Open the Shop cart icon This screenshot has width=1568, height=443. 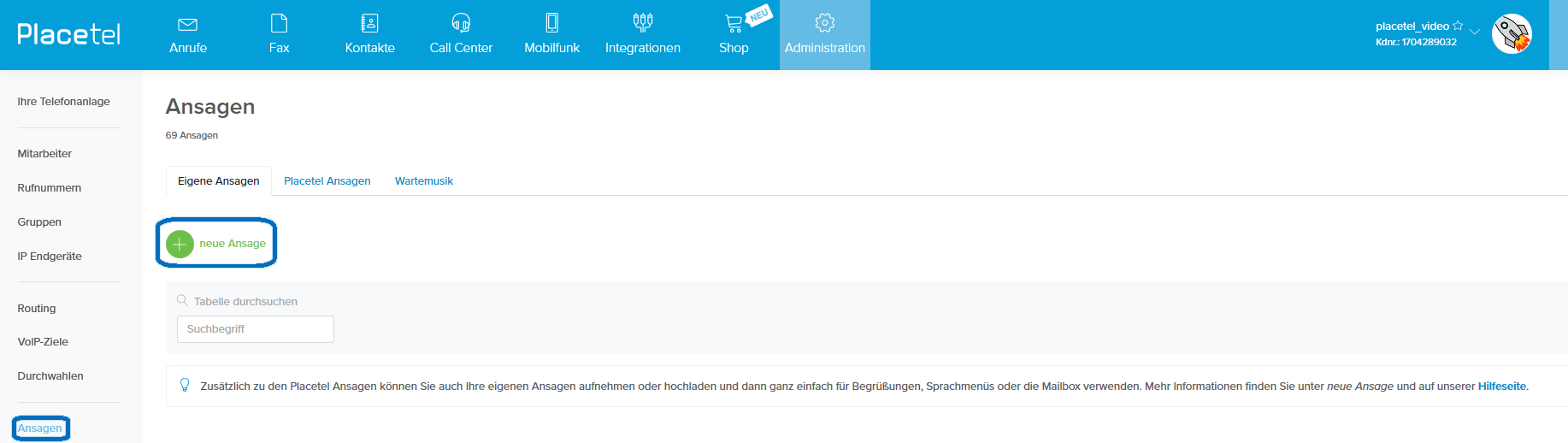point(734,24)
